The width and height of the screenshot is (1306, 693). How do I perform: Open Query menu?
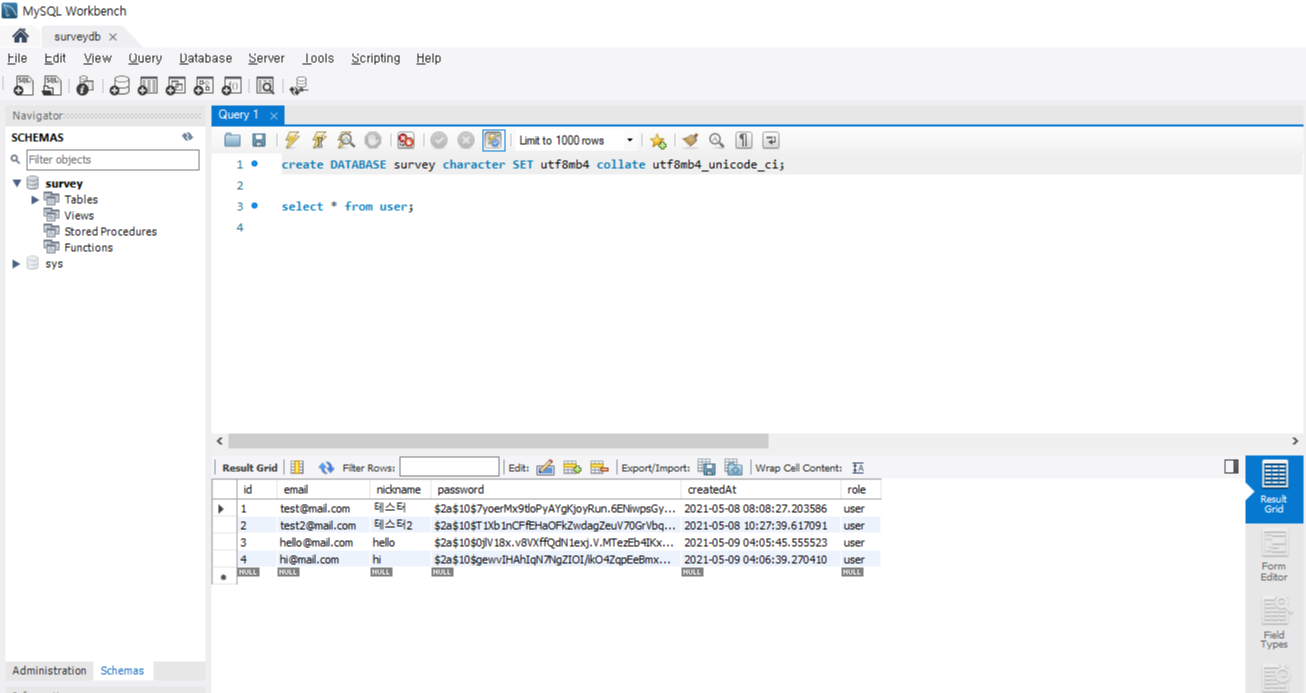click(145, 58)
